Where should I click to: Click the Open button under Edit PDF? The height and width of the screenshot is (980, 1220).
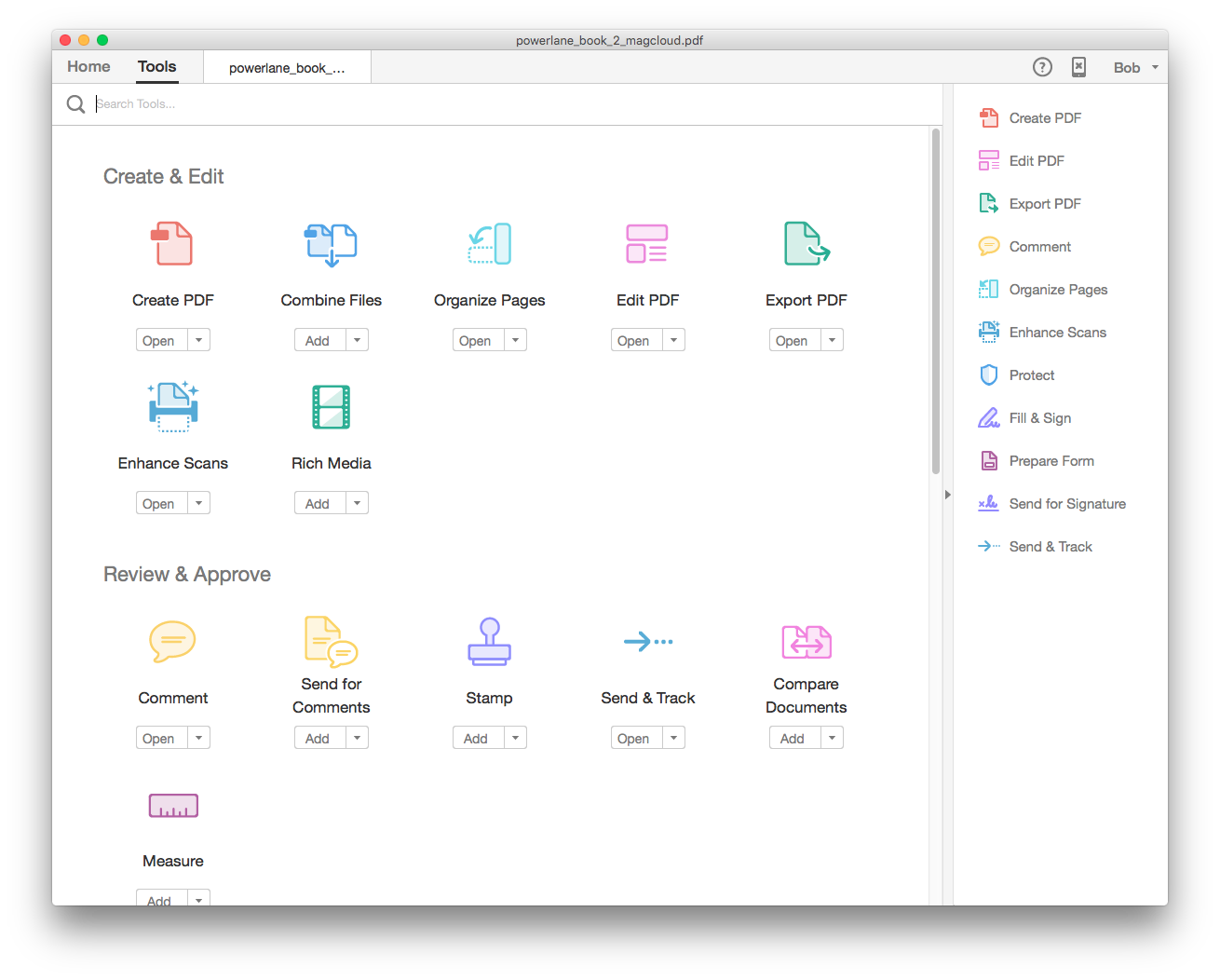pos(637,340)
